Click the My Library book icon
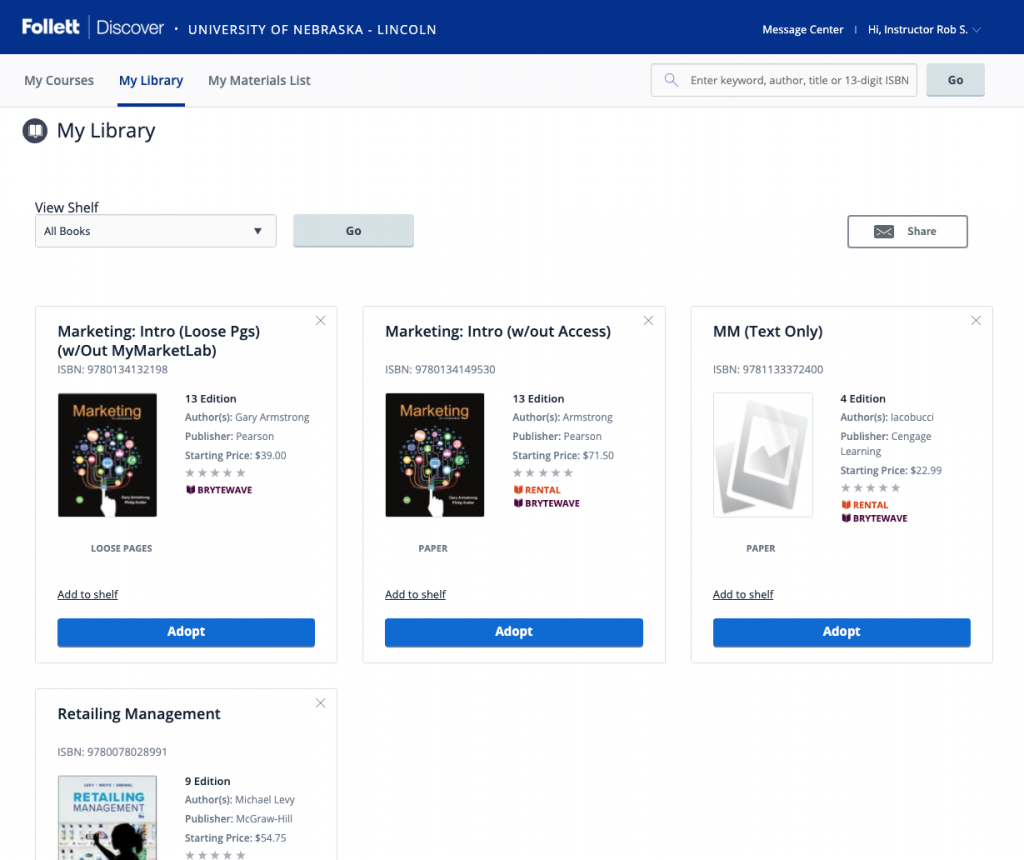The height and width of the screenshot is (860, 1024). [35, 131]
